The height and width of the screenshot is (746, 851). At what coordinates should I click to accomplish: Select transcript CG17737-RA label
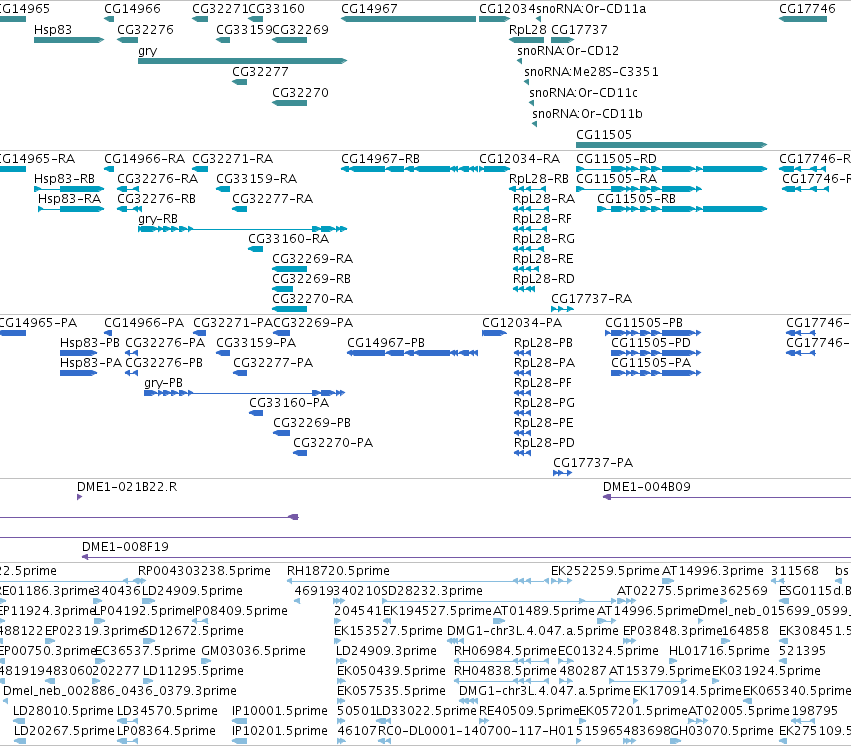pyautogui.click(x=592, y=299)
